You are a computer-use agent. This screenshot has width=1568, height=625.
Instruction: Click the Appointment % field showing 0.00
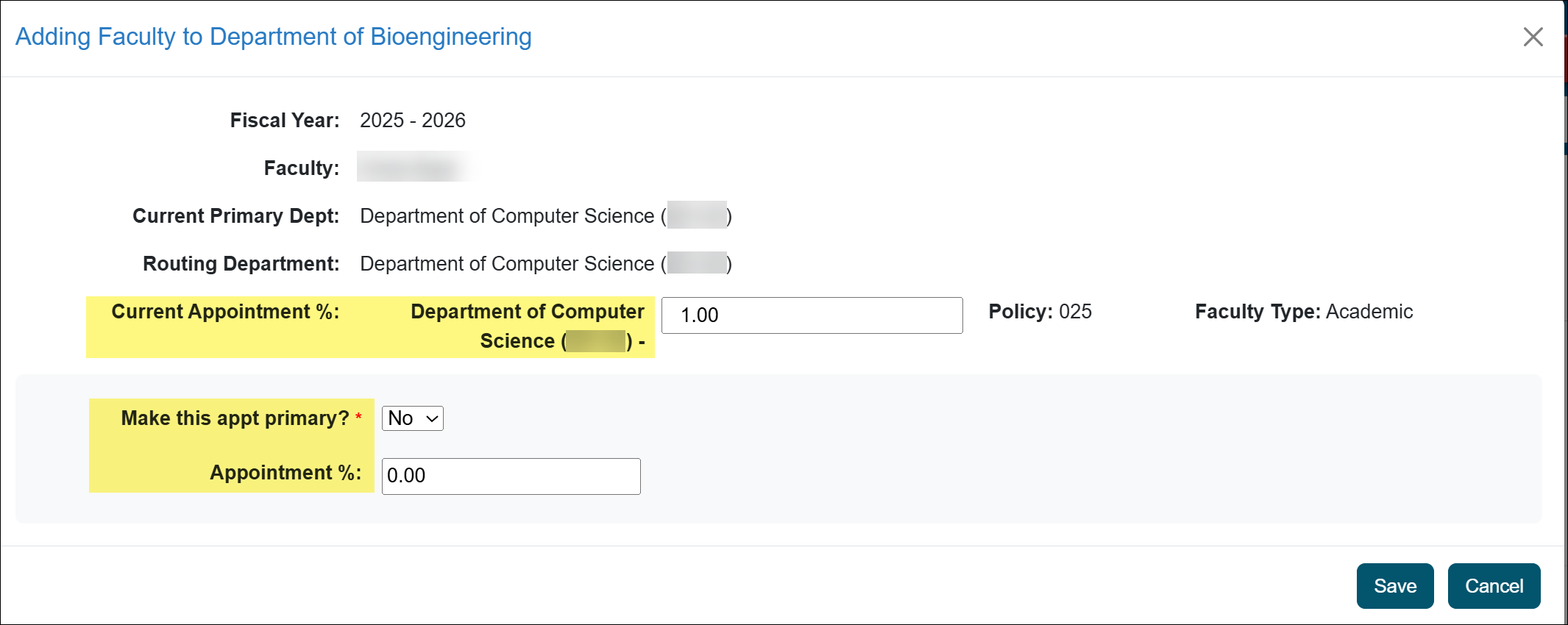click(510, 476)
